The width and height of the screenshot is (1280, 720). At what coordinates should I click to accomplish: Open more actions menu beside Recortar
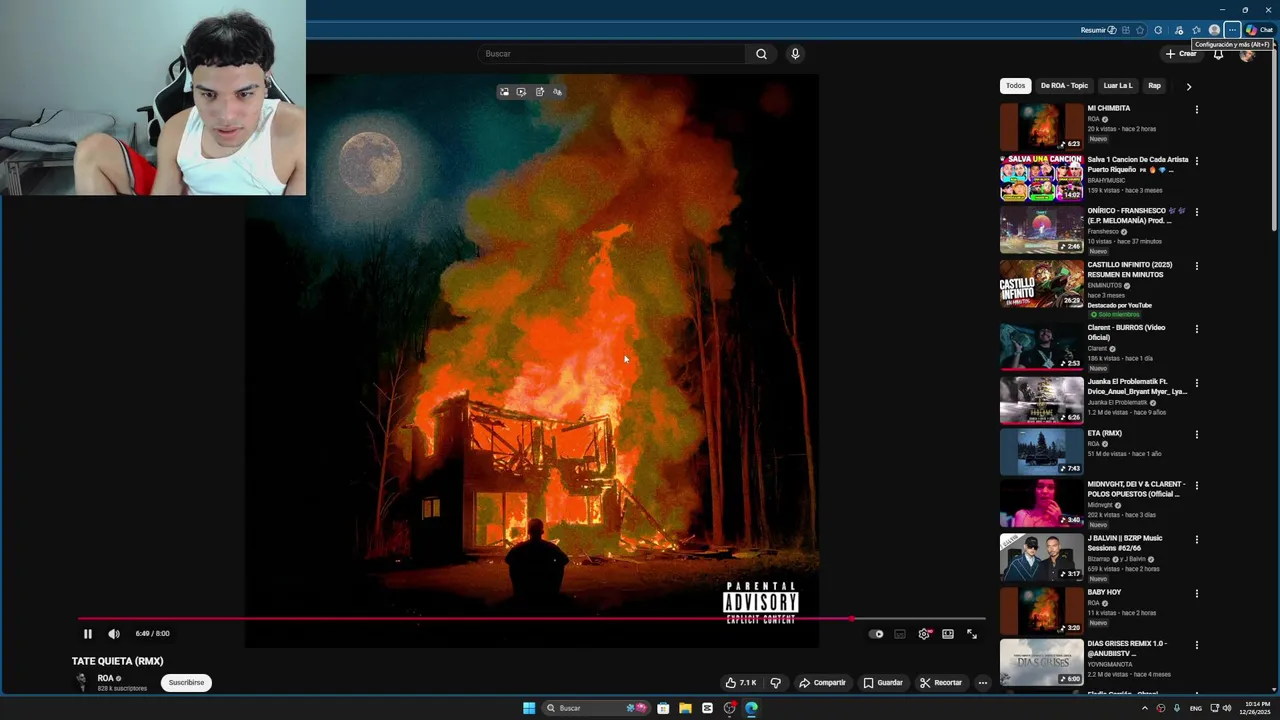[983, 683]
